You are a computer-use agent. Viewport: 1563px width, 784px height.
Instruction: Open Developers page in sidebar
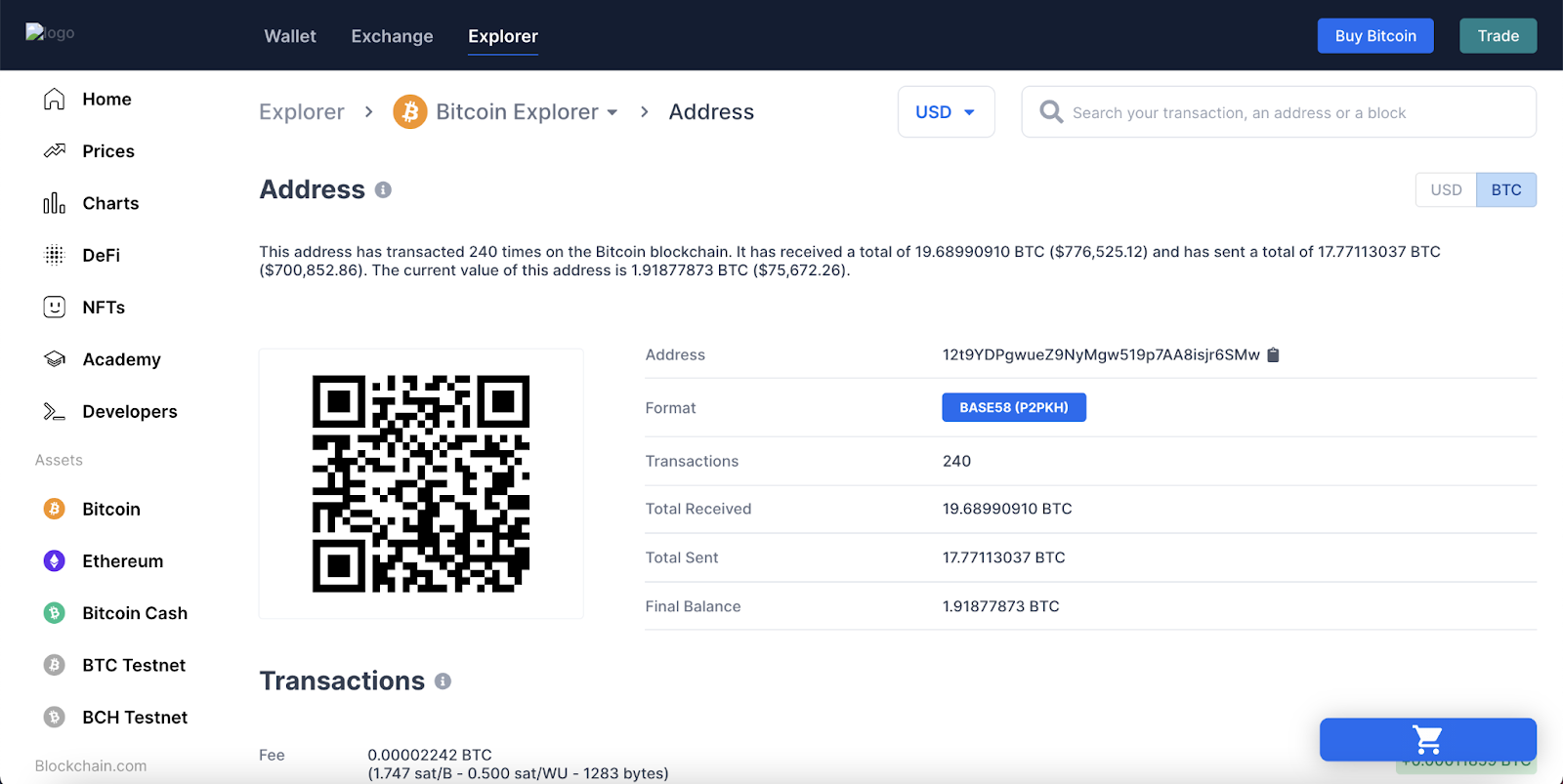pos(130,412)
